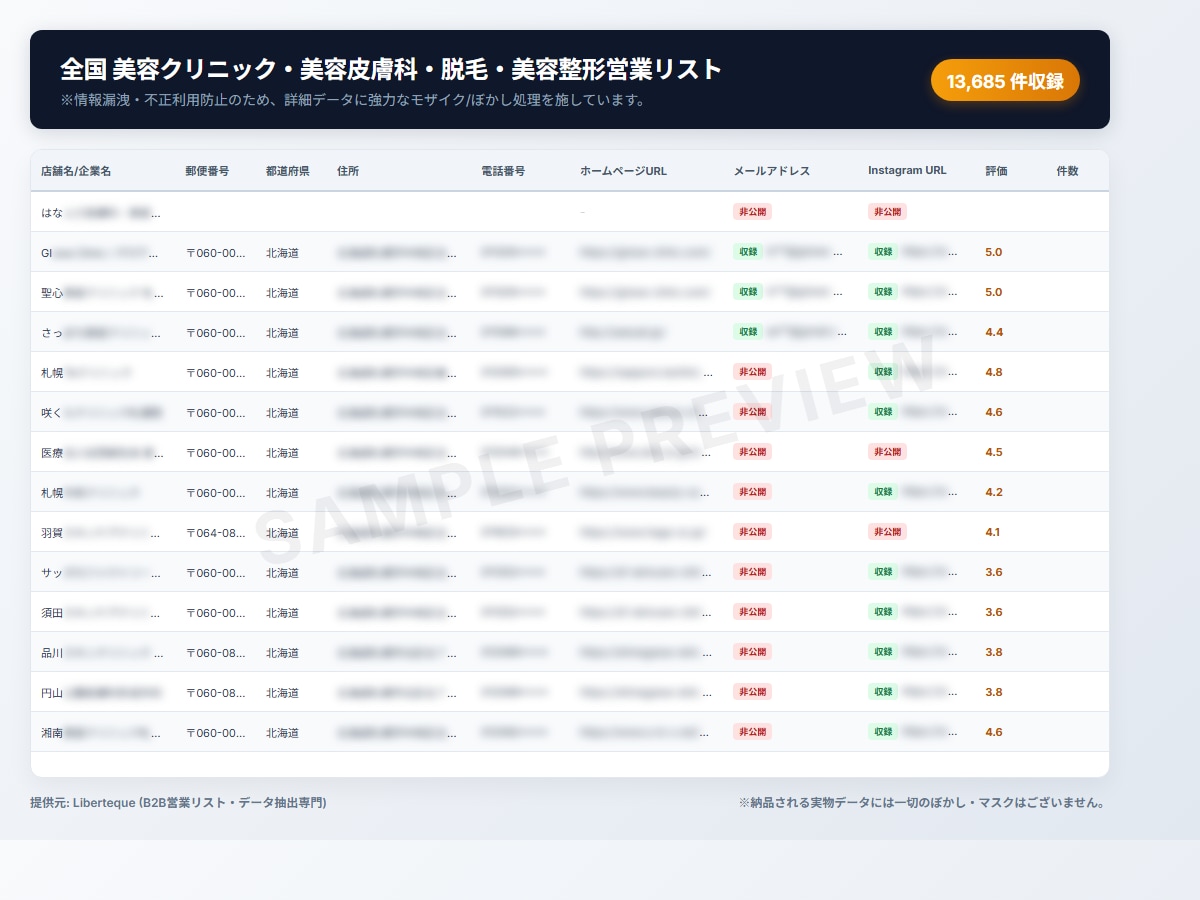
Task: Sort by 店舗名/企業名 column header
Action: [76, 171]
